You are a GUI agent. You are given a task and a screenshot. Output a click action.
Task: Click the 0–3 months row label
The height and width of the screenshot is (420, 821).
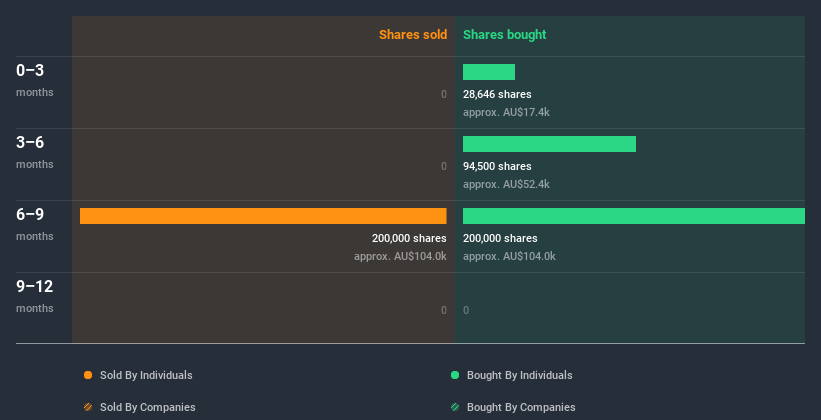[x=35, y=80]
